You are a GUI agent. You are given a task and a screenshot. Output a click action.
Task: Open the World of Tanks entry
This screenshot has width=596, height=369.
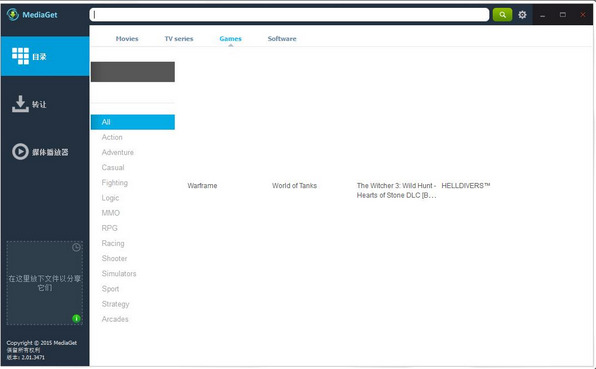coord(294,186)
